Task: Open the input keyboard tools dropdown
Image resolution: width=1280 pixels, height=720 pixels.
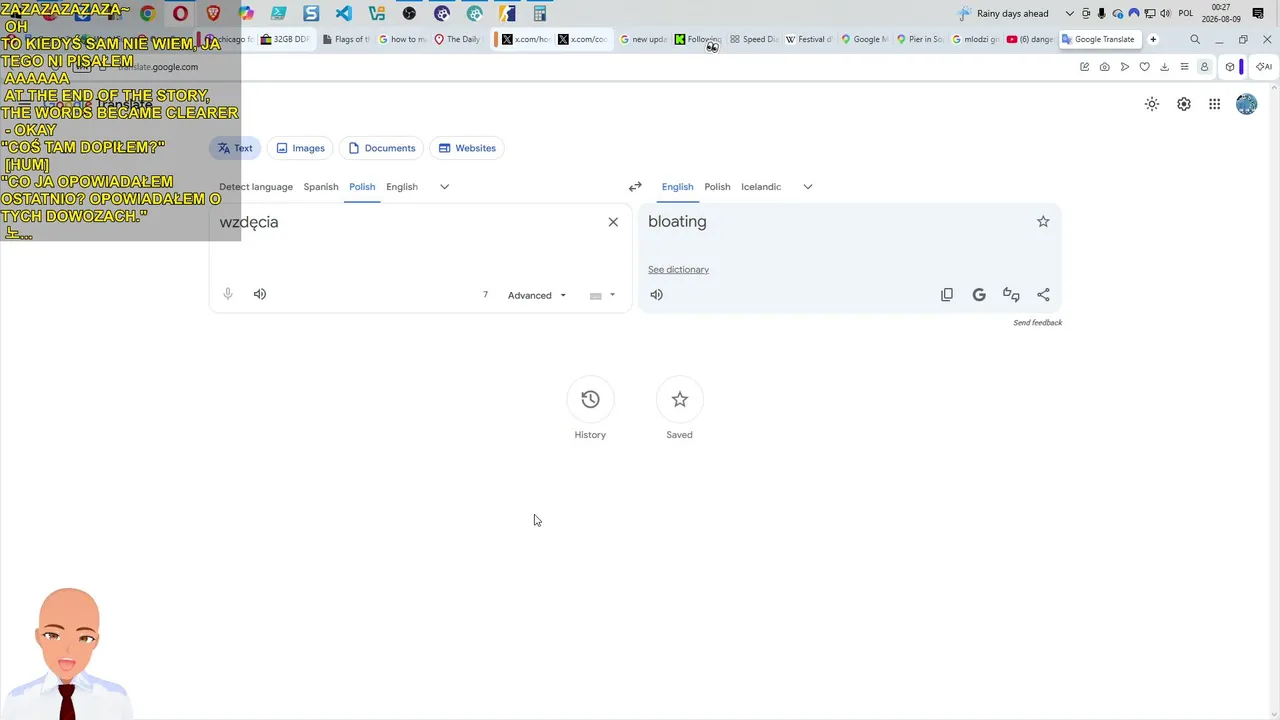Action: [603, 295]
